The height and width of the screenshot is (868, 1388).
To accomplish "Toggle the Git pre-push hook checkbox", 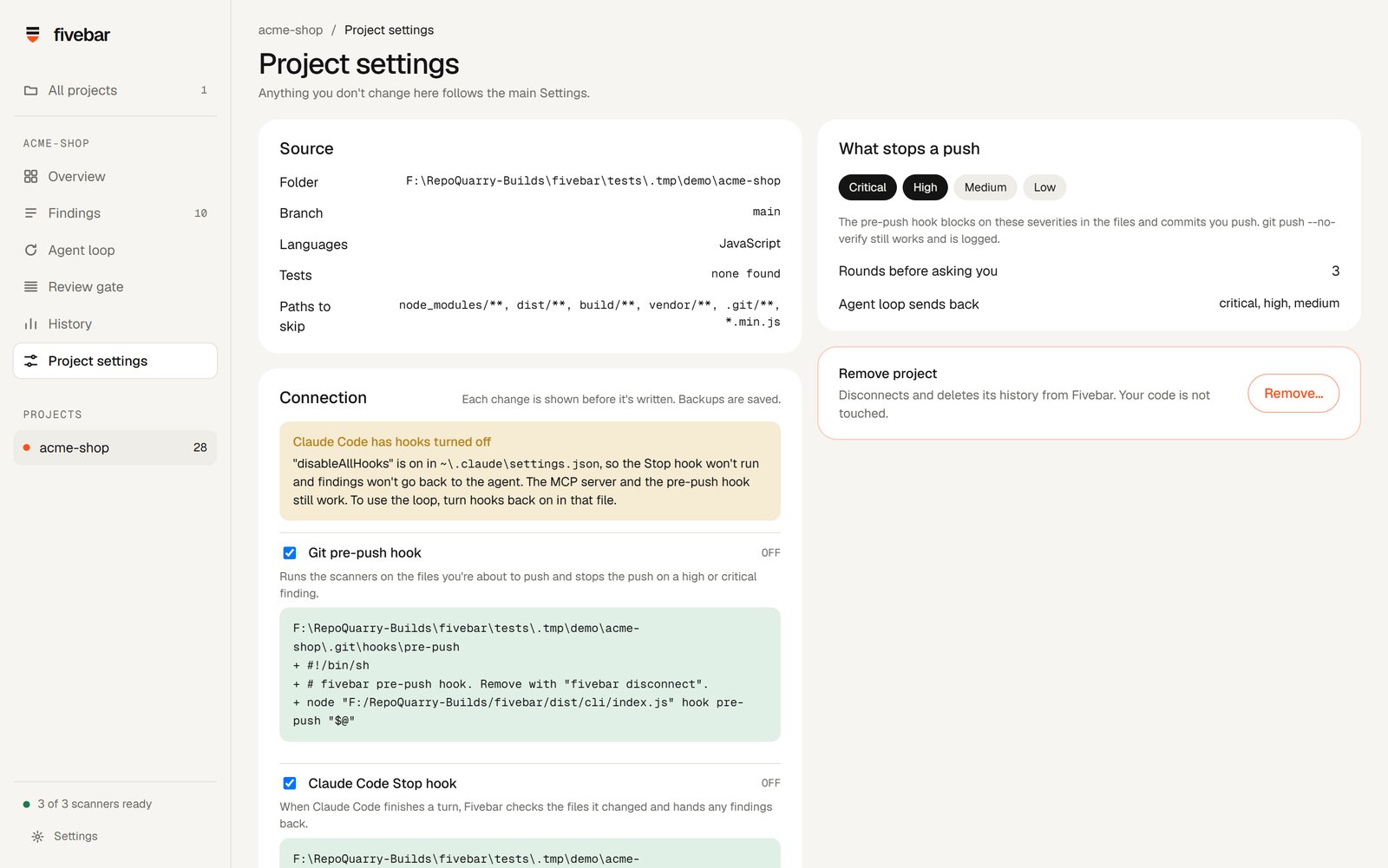I will click(x=290, y=553).
